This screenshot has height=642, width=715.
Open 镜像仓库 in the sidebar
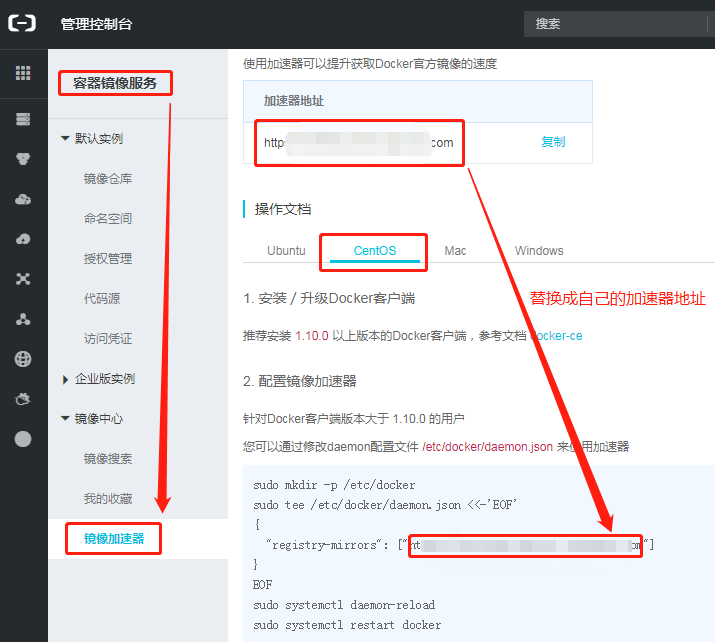click(108, 179)
